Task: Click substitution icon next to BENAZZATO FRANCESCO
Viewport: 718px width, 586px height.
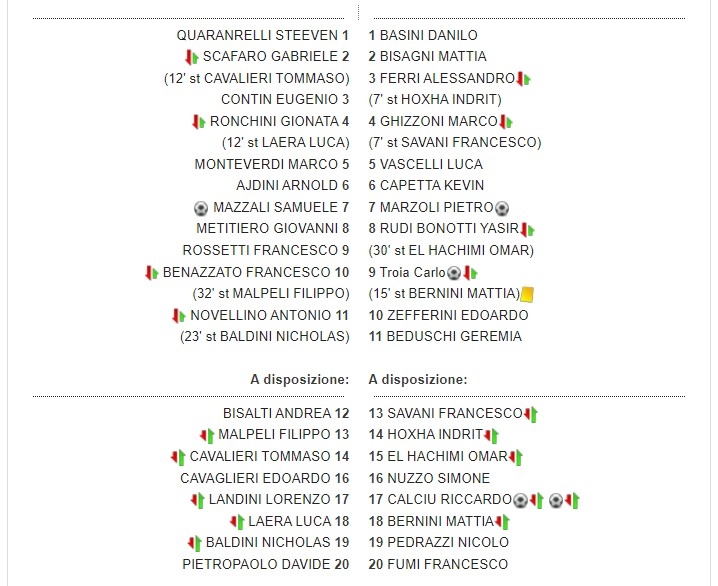Action: (x=152, y=272)
